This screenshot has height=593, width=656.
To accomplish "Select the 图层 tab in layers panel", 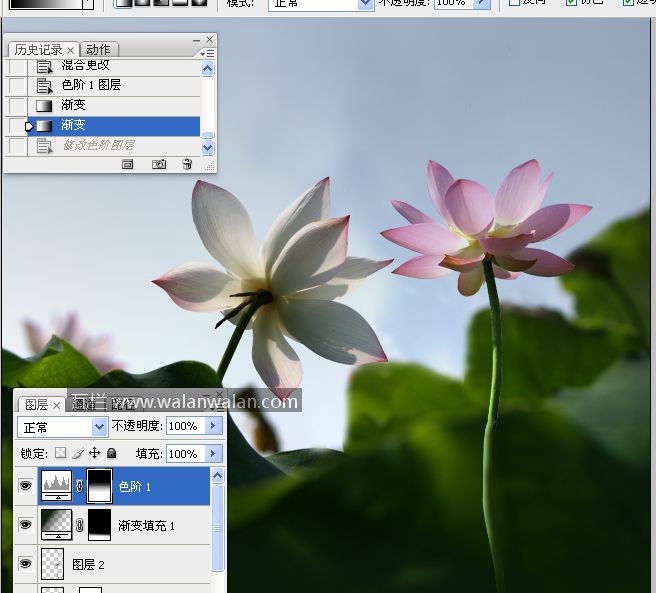I will [36, 404].
